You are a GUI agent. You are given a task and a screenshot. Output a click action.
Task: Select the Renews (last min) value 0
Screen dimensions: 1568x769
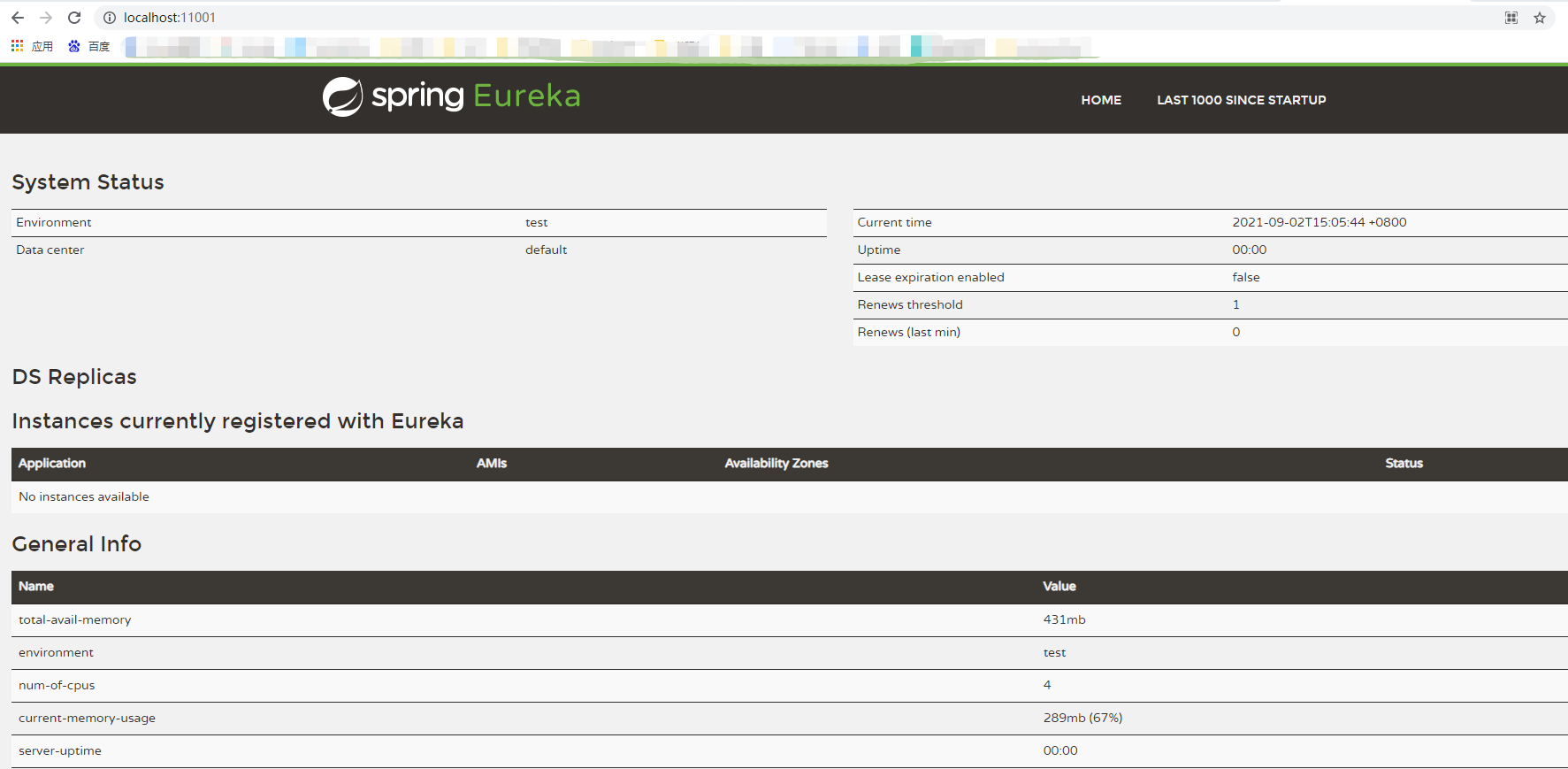1235,332
